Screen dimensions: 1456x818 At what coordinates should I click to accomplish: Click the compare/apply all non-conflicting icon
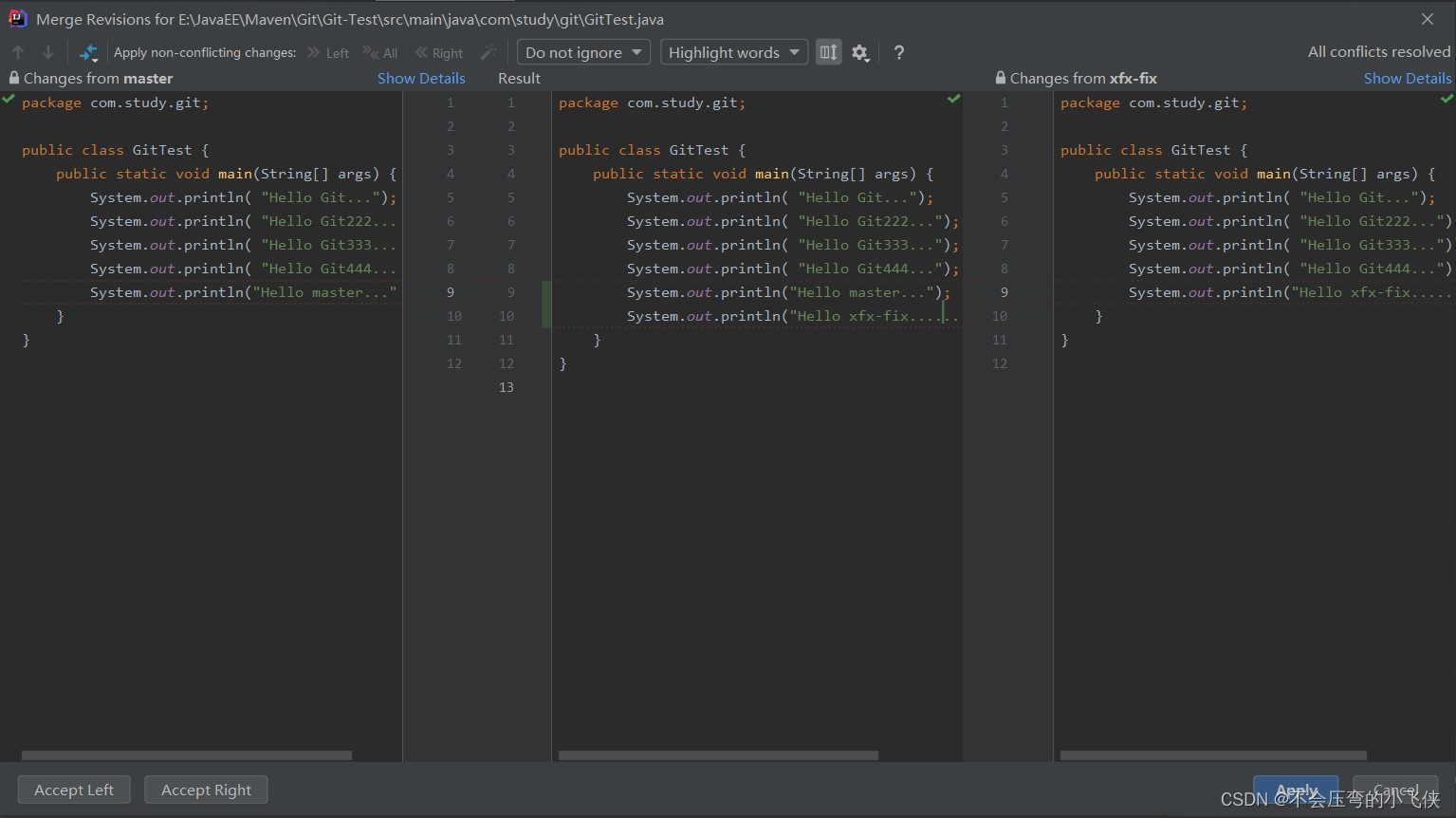pos(88,52)
